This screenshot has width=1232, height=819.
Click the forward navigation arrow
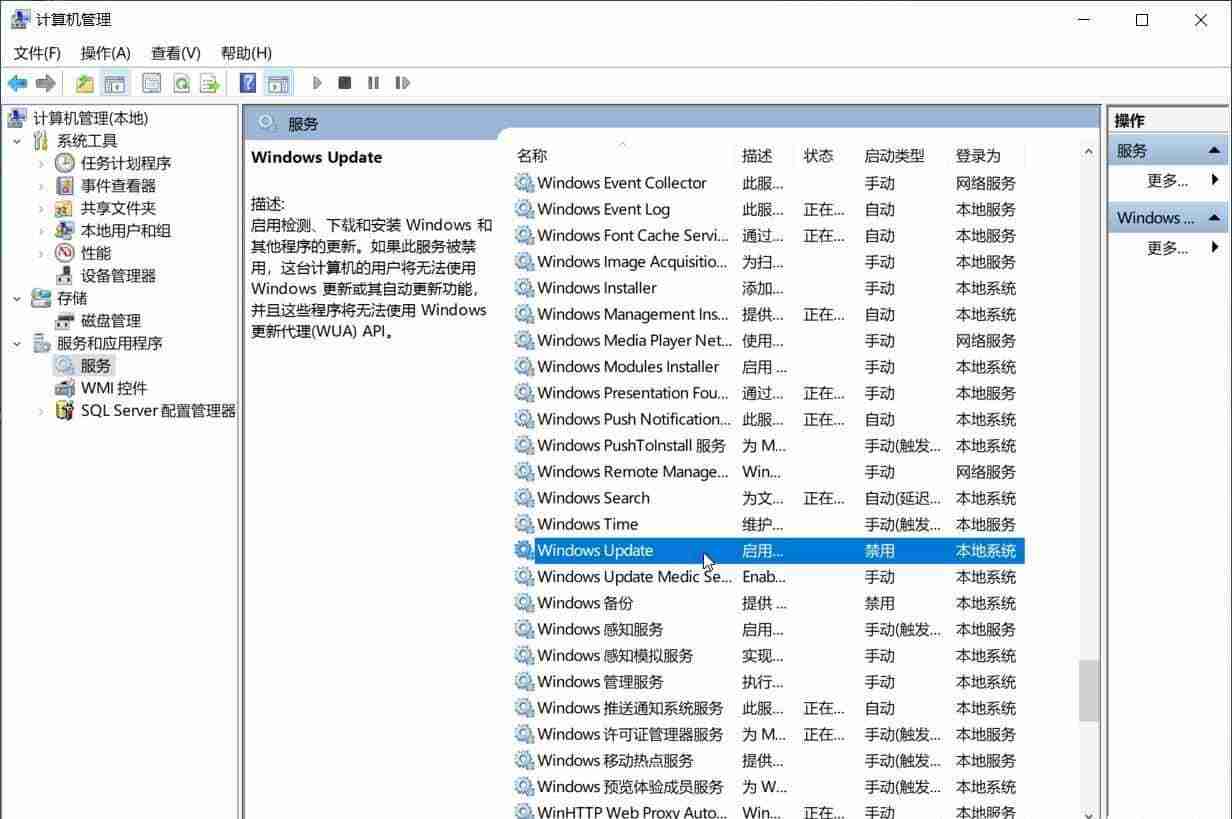(x=45, y=82)
